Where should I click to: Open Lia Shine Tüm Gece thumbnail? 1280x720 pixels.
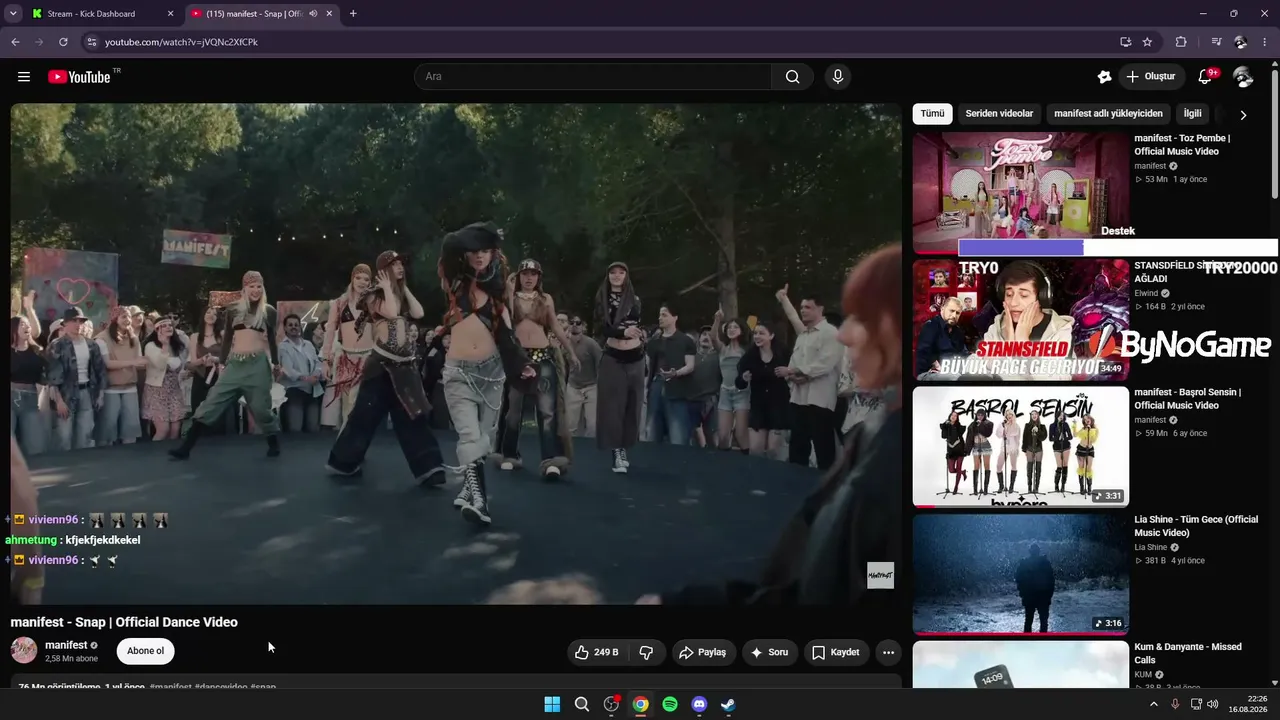click(1020, 574)
